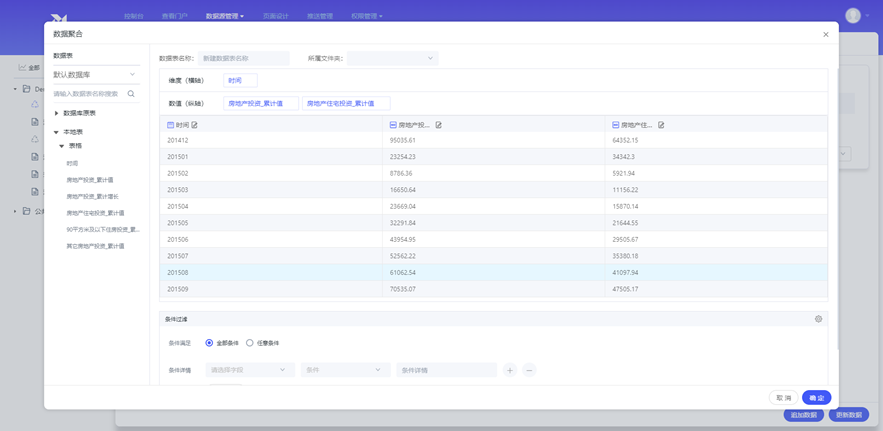The height and width of the screenshot is (431, 883).
Task: Click the search magnifier in data table search
Action: (131, 94)
